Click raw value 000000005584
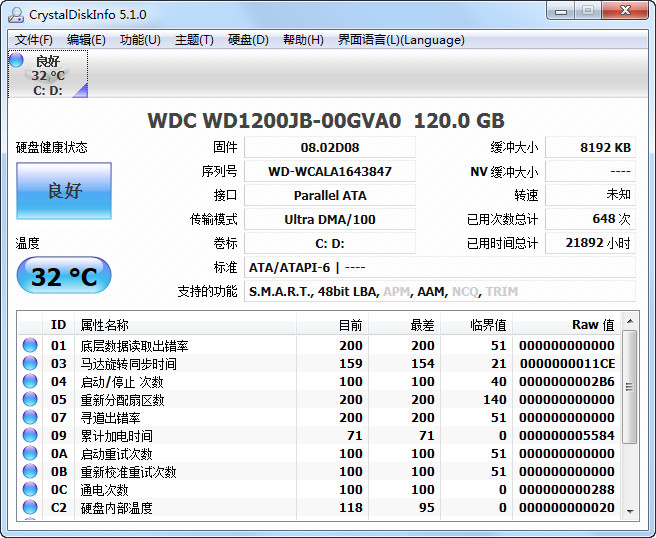Viewport: 656px width, 538px height. [x=567, y=436]
